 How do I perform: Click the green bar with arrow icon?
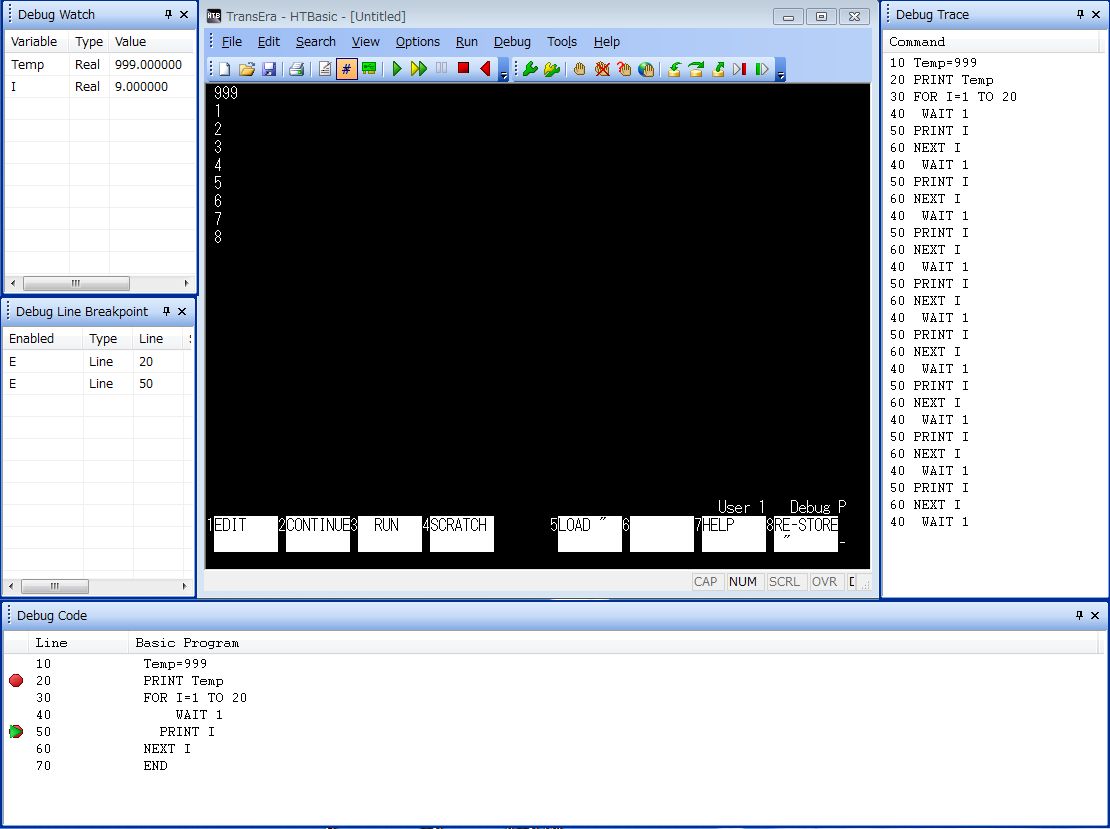(x=762, y=69)
